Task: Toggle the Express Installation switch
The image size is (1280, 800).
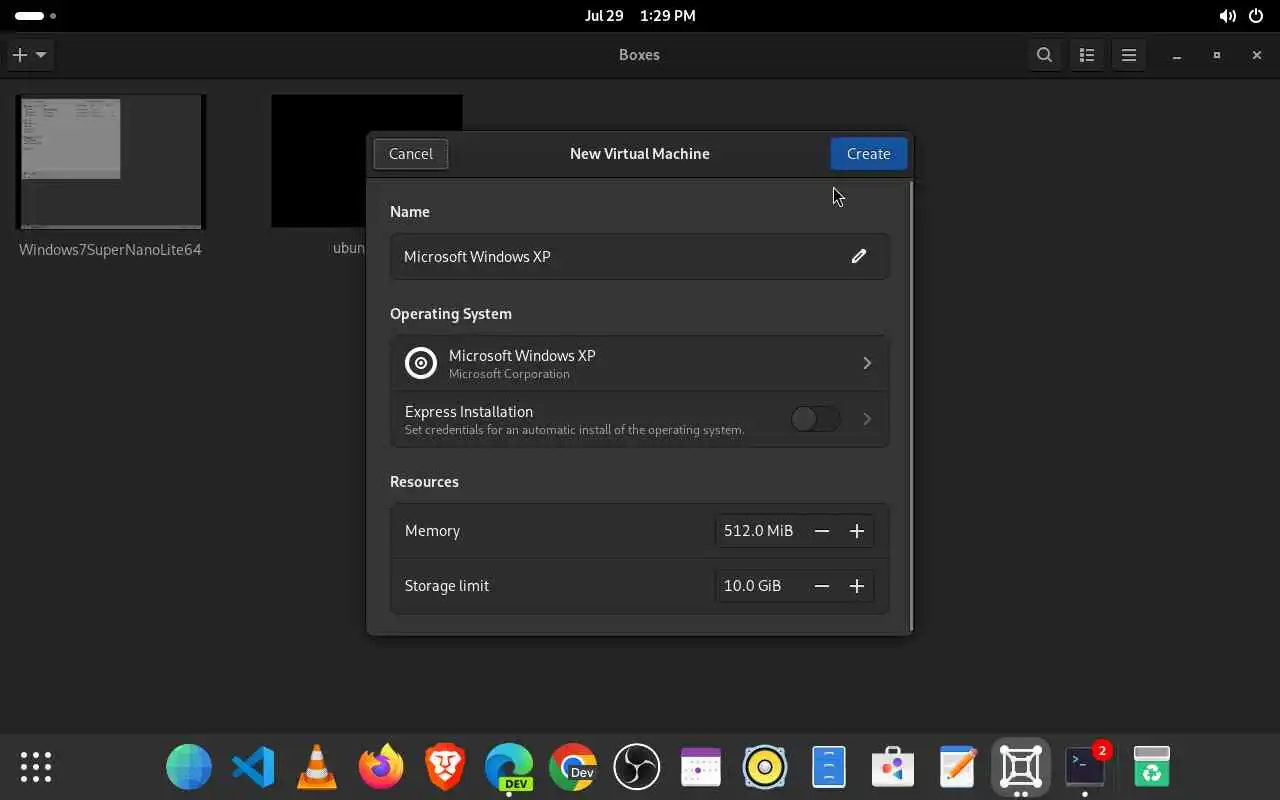Action: pos(815,419)
